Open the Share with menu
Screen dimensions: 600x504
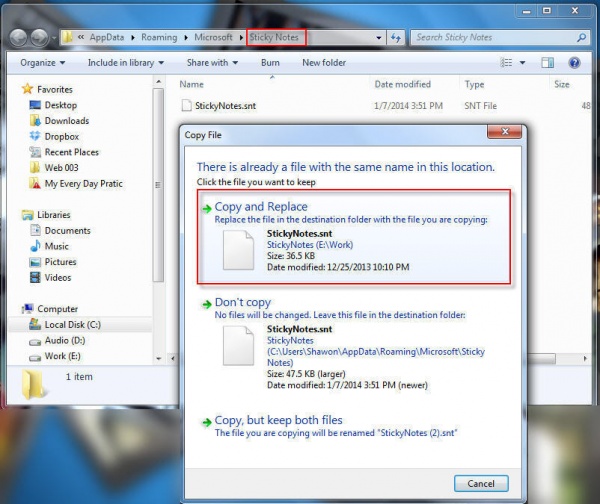click(212, 63)
